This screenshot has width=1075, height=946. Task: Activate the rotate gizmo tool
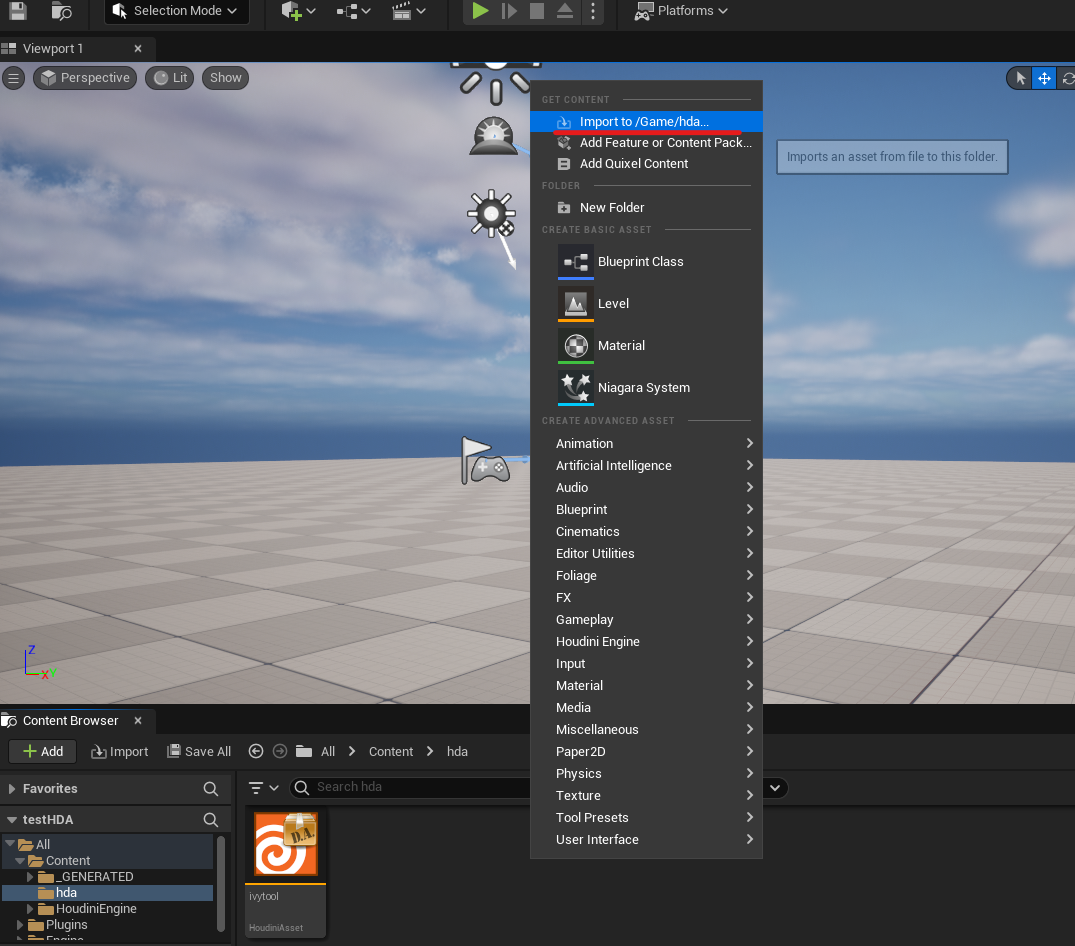(x=1067, y=78)
